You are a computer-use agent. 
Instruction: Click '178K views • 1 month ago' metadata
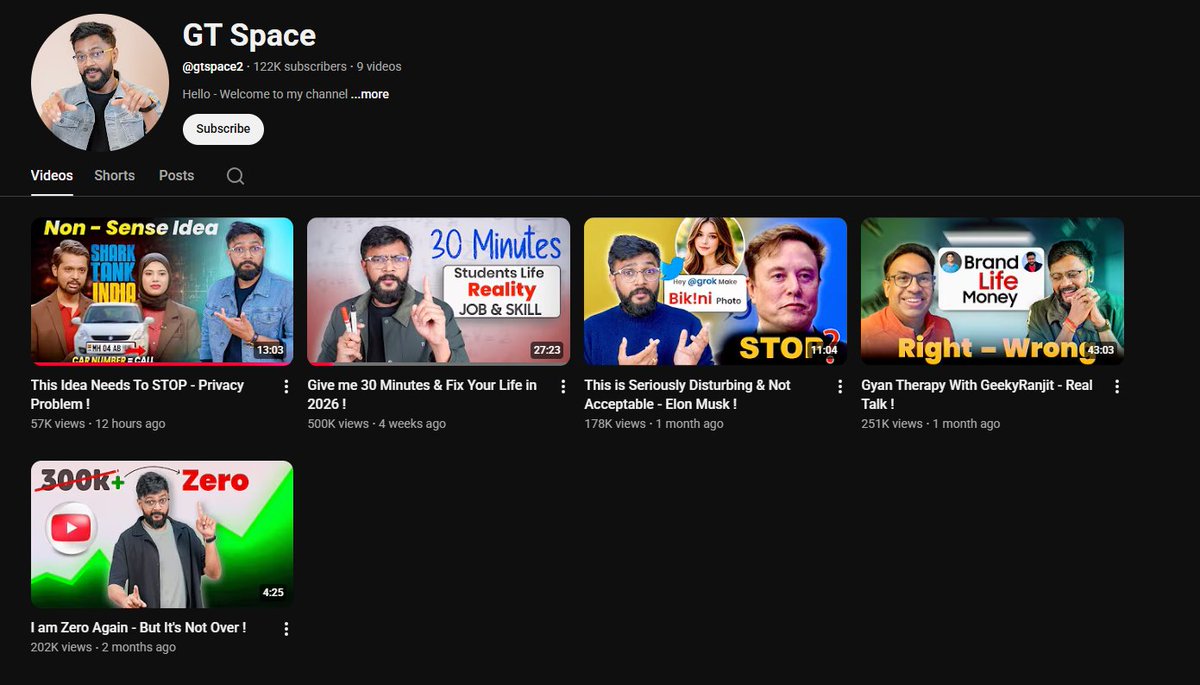click(653, 424)
